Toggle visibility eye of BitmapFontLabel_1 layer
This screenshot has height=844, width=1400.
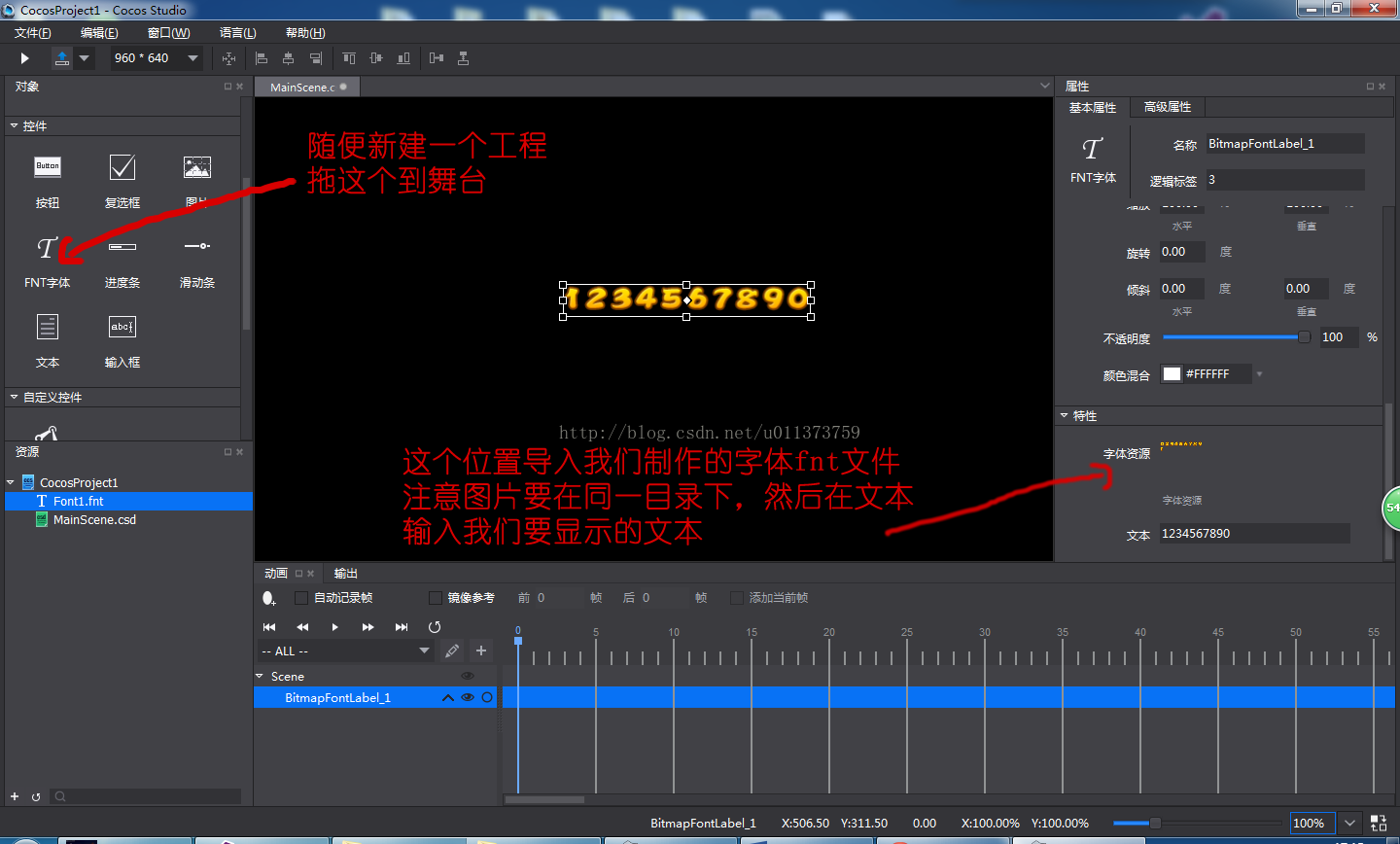(x=468, y=697)
